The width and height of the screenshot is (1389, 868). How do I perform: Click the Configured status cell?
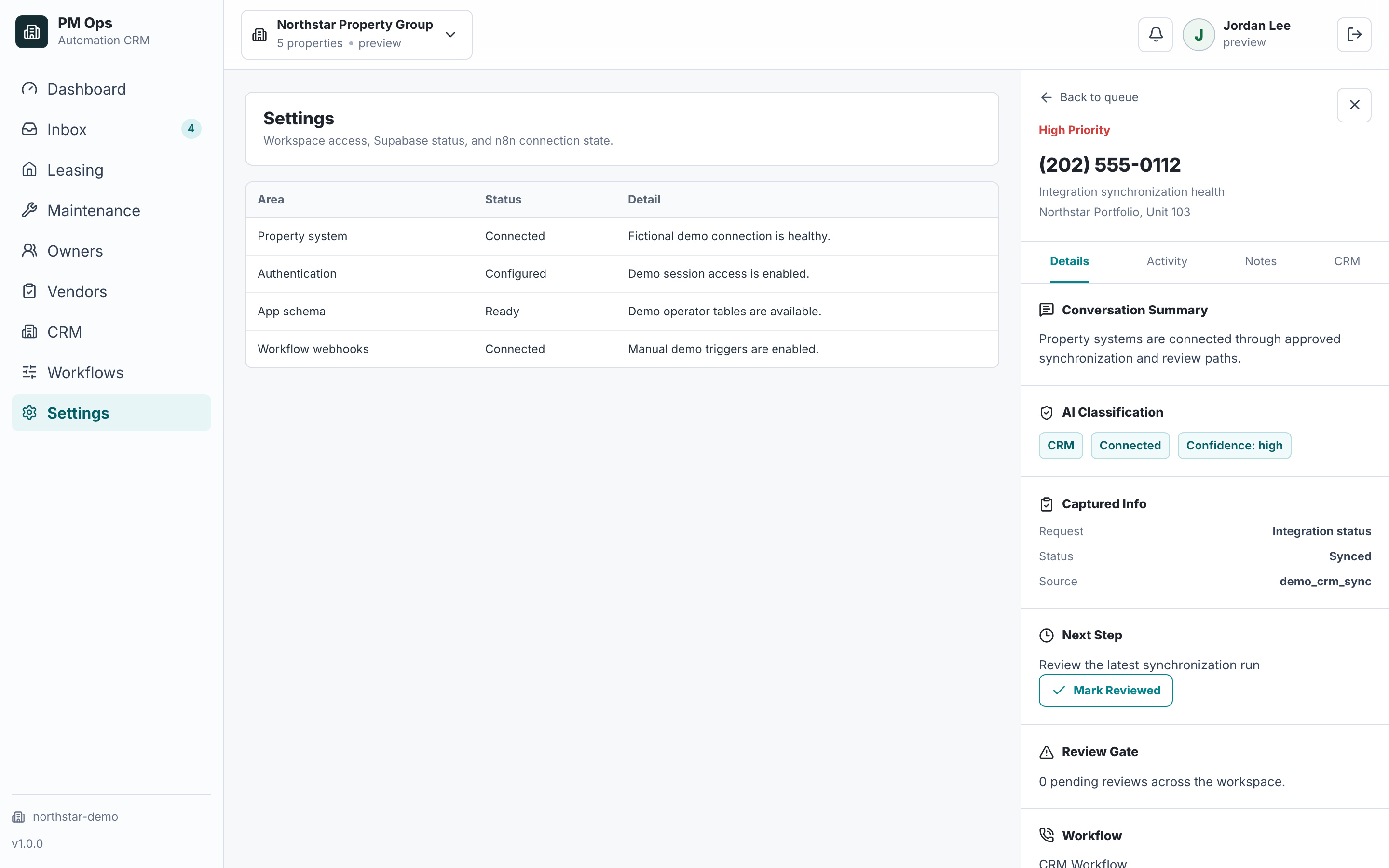point(516,274)
